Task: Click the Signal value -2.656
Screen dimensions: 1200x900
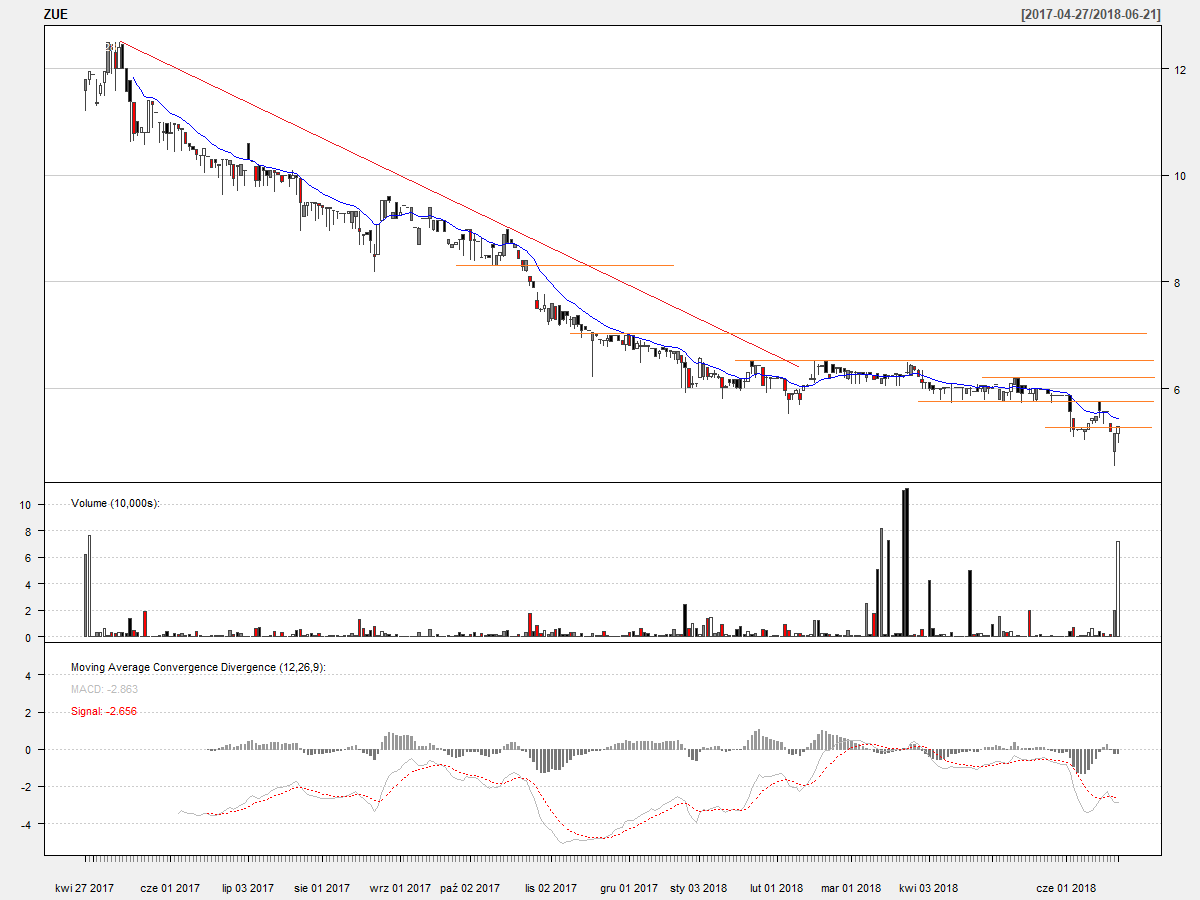Action: (104, 712)
